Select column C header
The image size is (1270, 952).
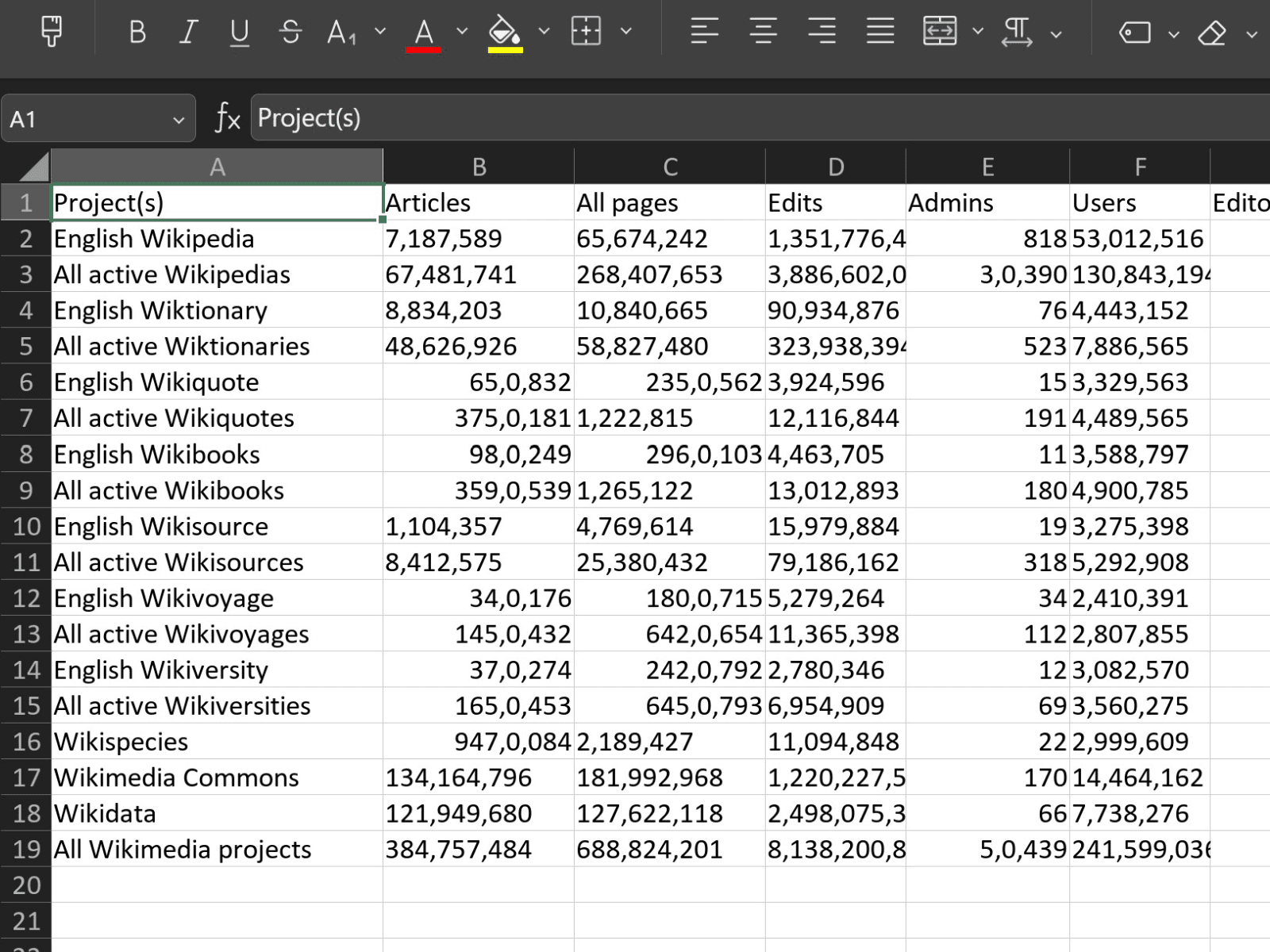coord(670,167)
